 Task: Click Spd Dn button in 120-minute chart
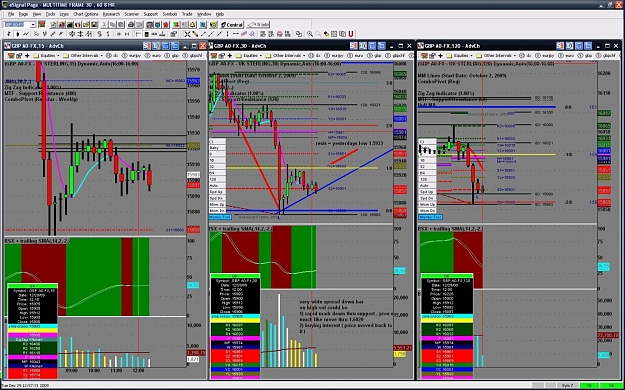427,198
